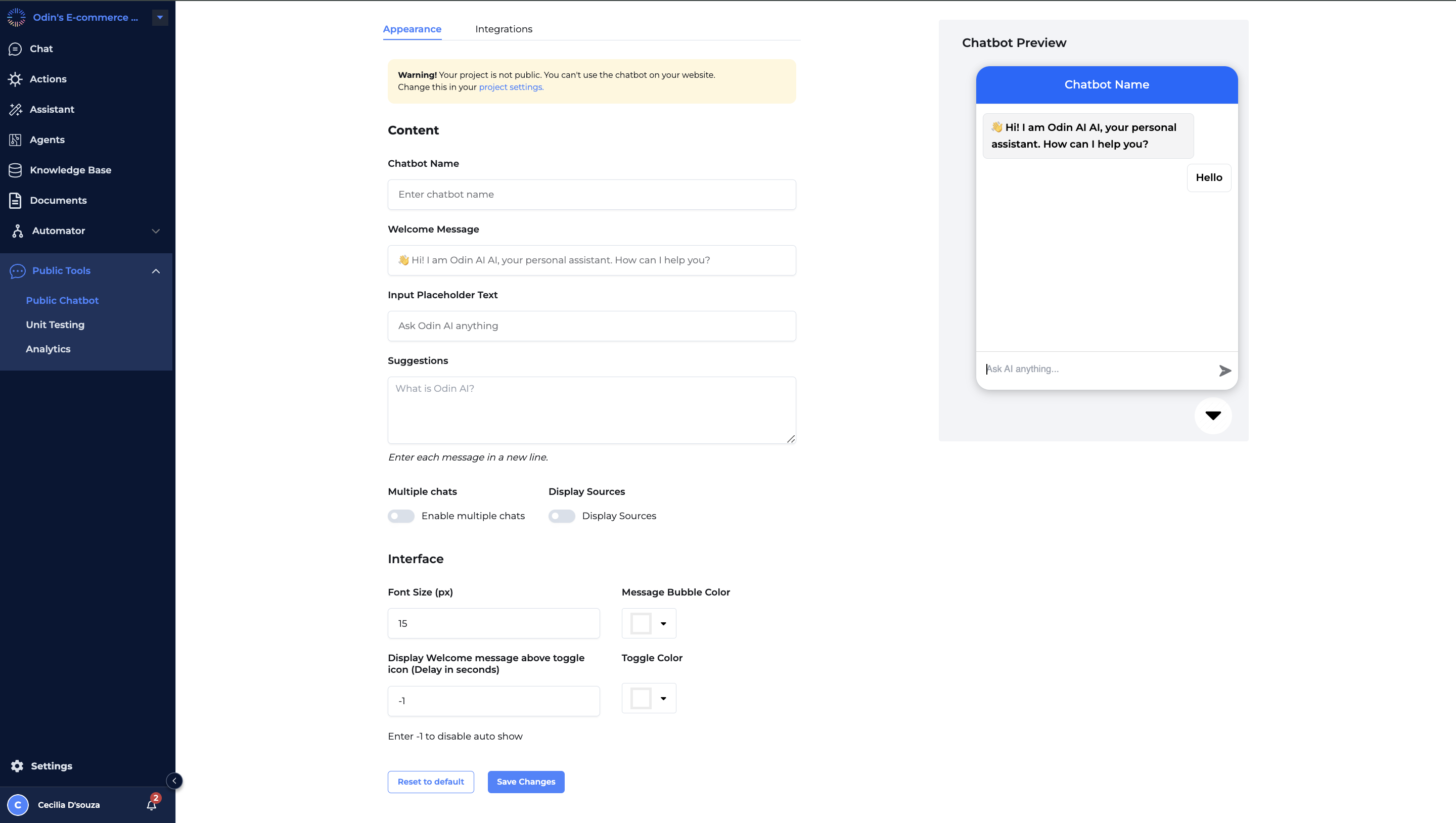Click the Chatbot Name input field

click(x=592, y=194)
